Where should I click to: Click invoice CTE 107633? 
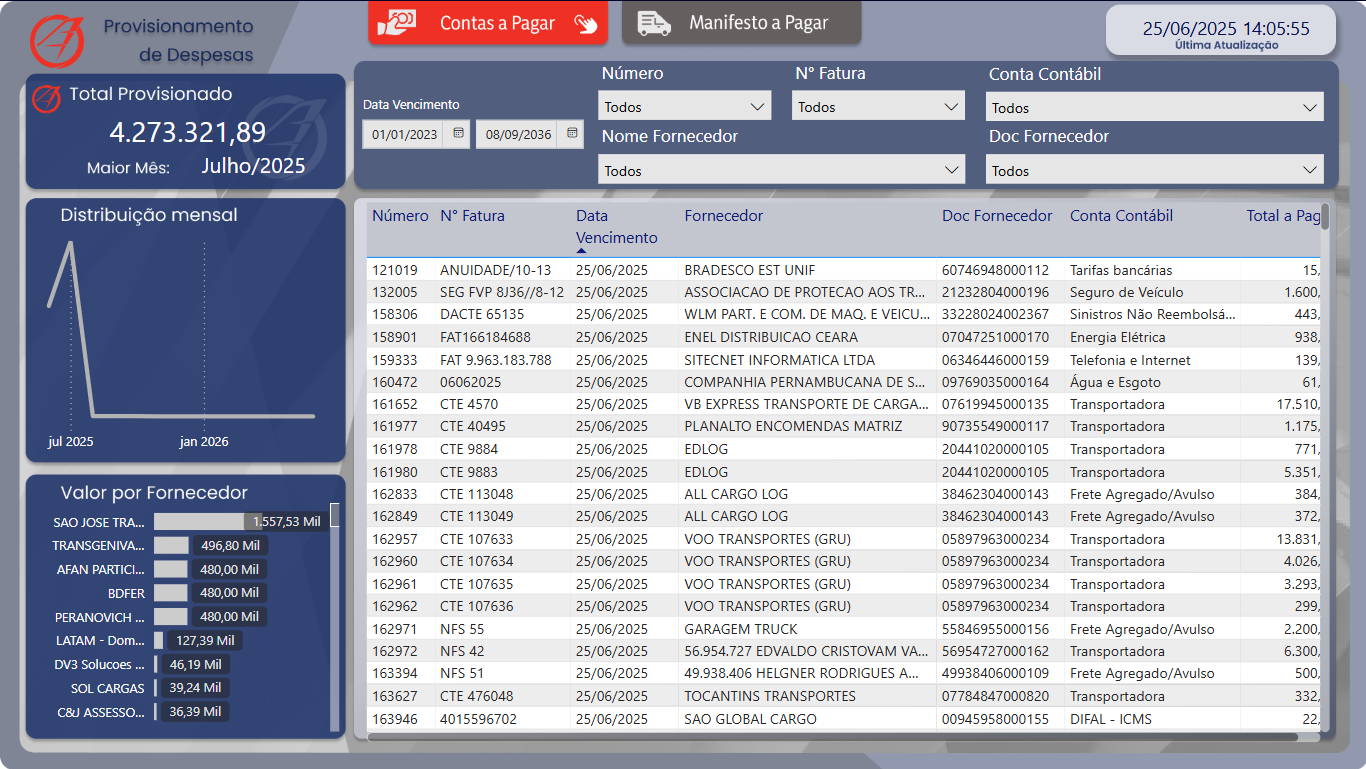coord(477,539)
